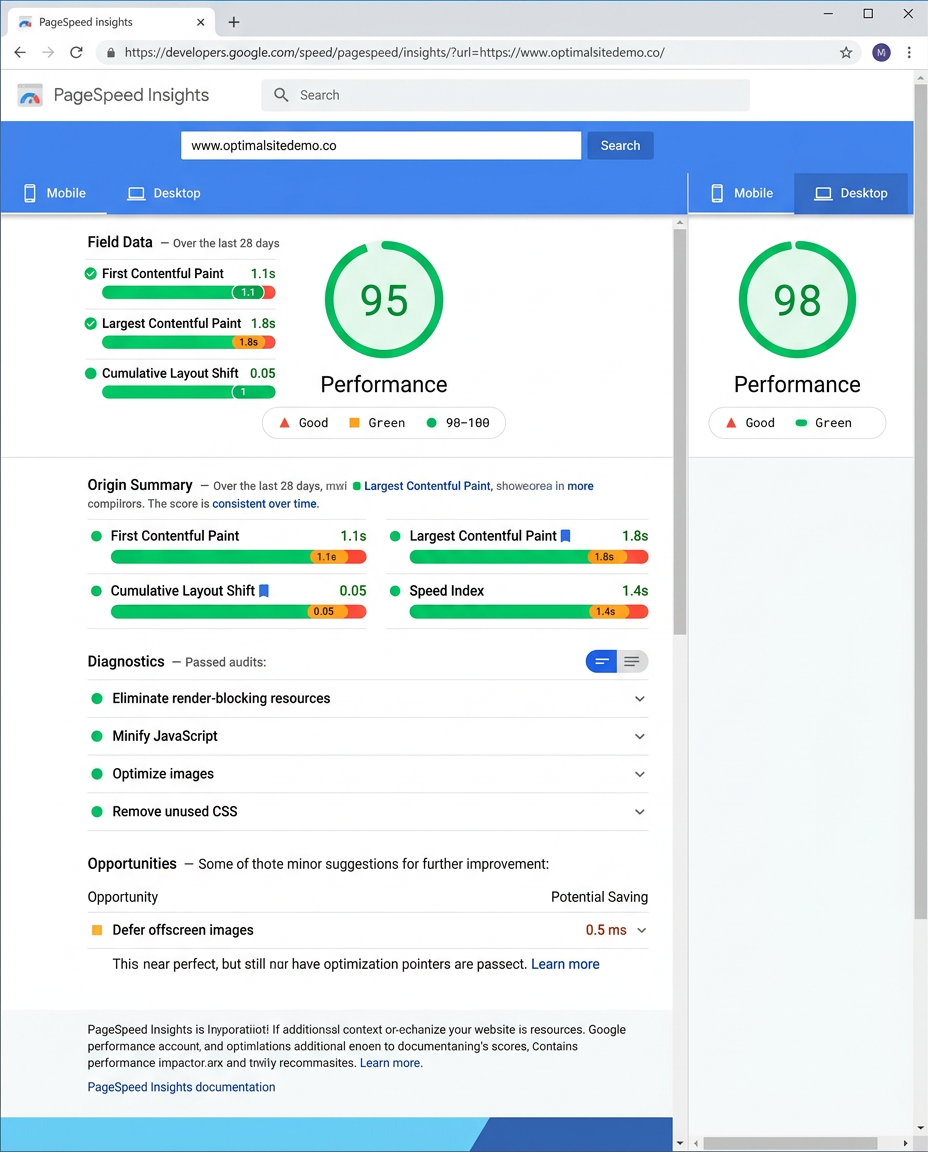Click Learn more under Defer offscreen images

[565, 964]
